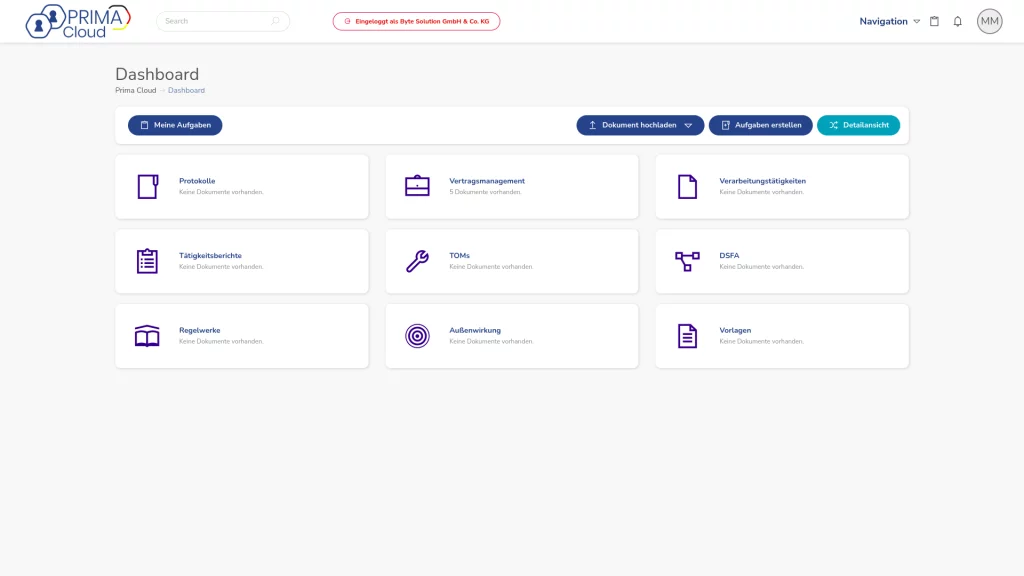
Task: Click the Prima Cloud logo
Action: (78, 21)
